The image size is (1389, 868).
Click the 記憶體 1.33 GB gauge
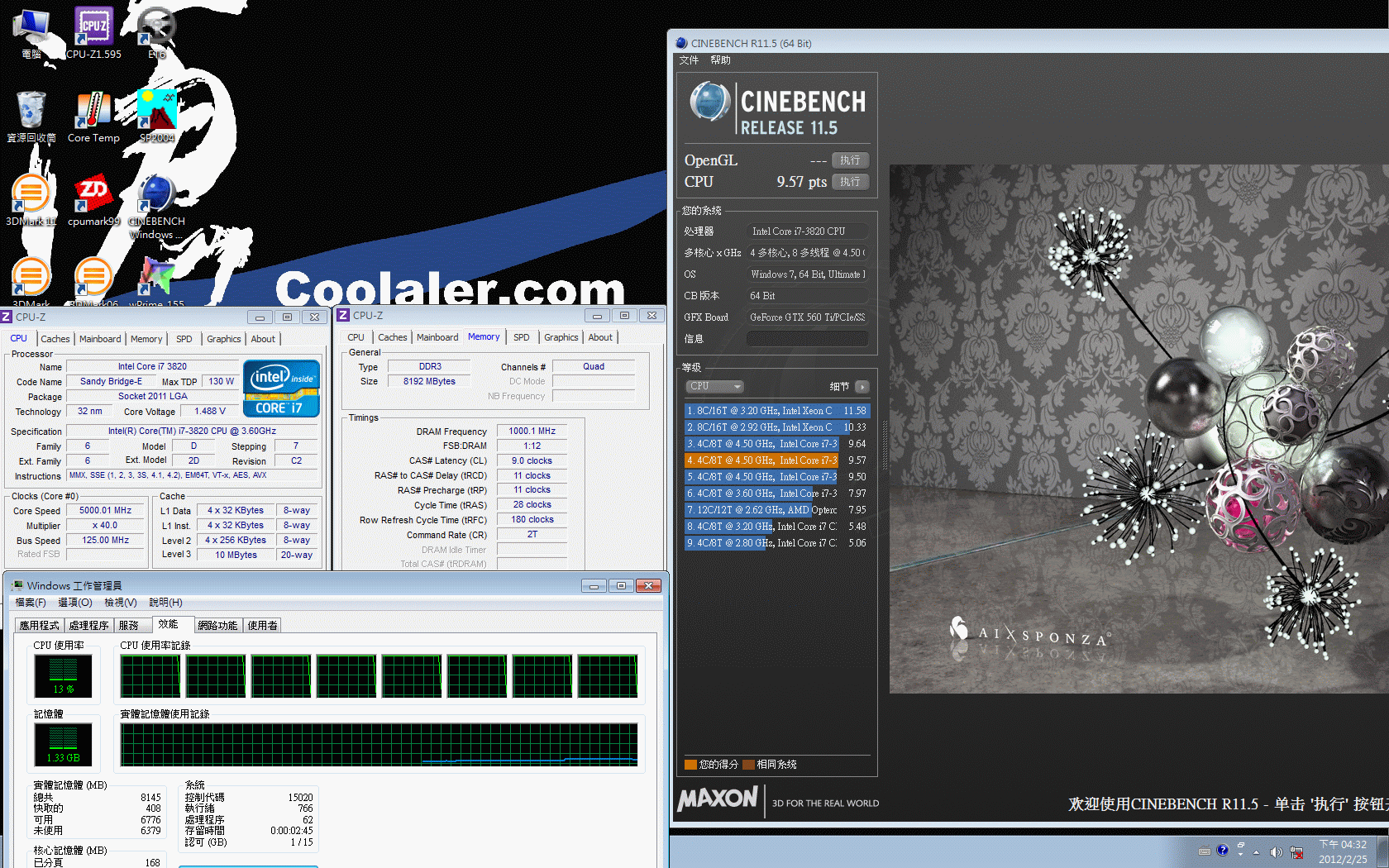click(x=63, y=744)
